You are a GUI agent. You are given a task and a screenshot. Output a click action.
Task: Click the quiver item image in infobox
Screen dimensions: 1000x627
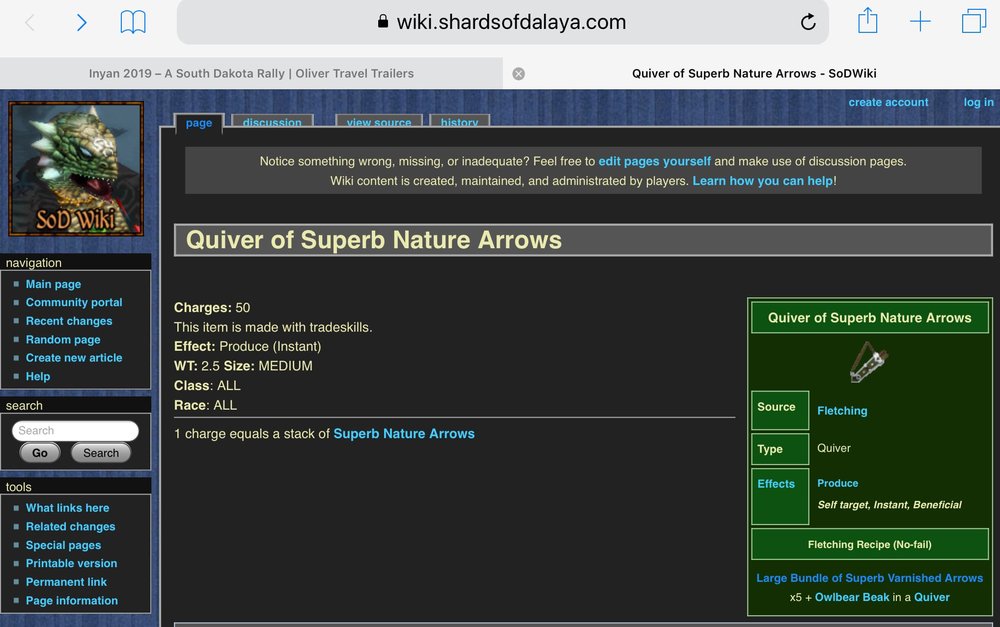(869, 362)
